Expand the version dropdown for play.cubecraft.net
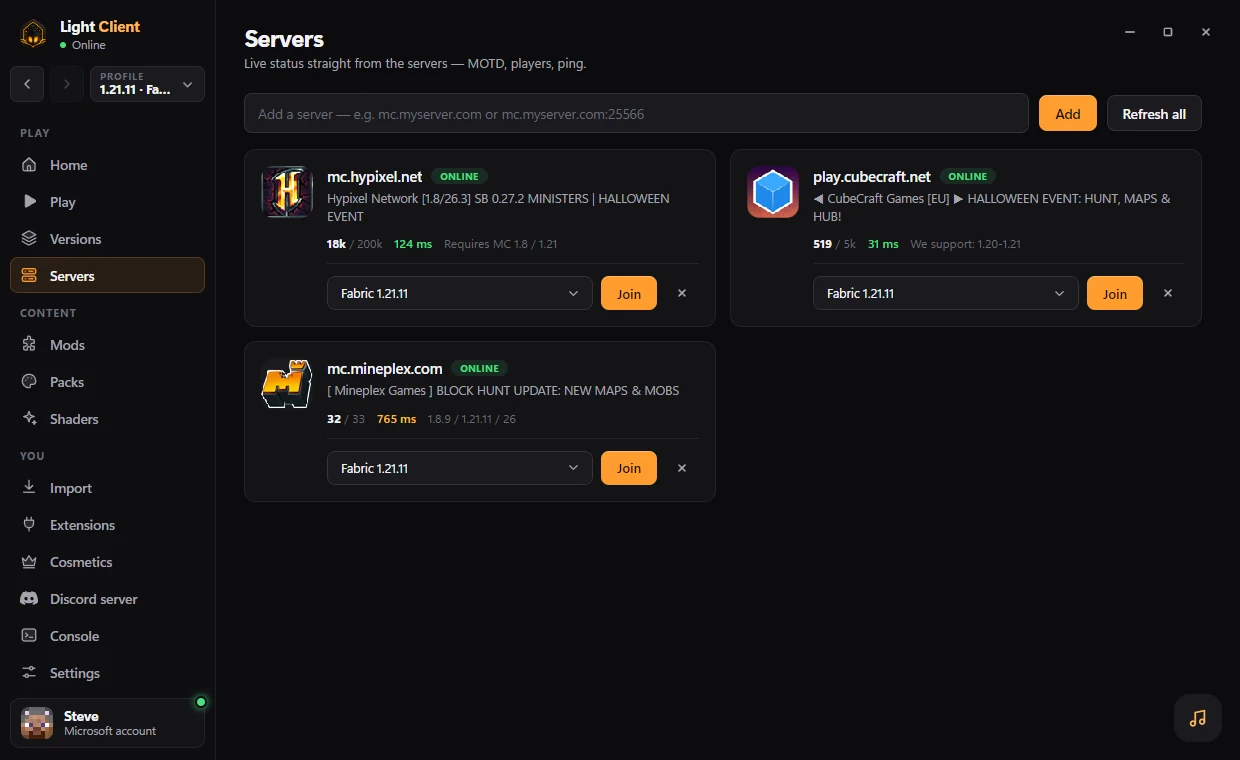Screen dimensions: 1240x760 coord(946,293)
